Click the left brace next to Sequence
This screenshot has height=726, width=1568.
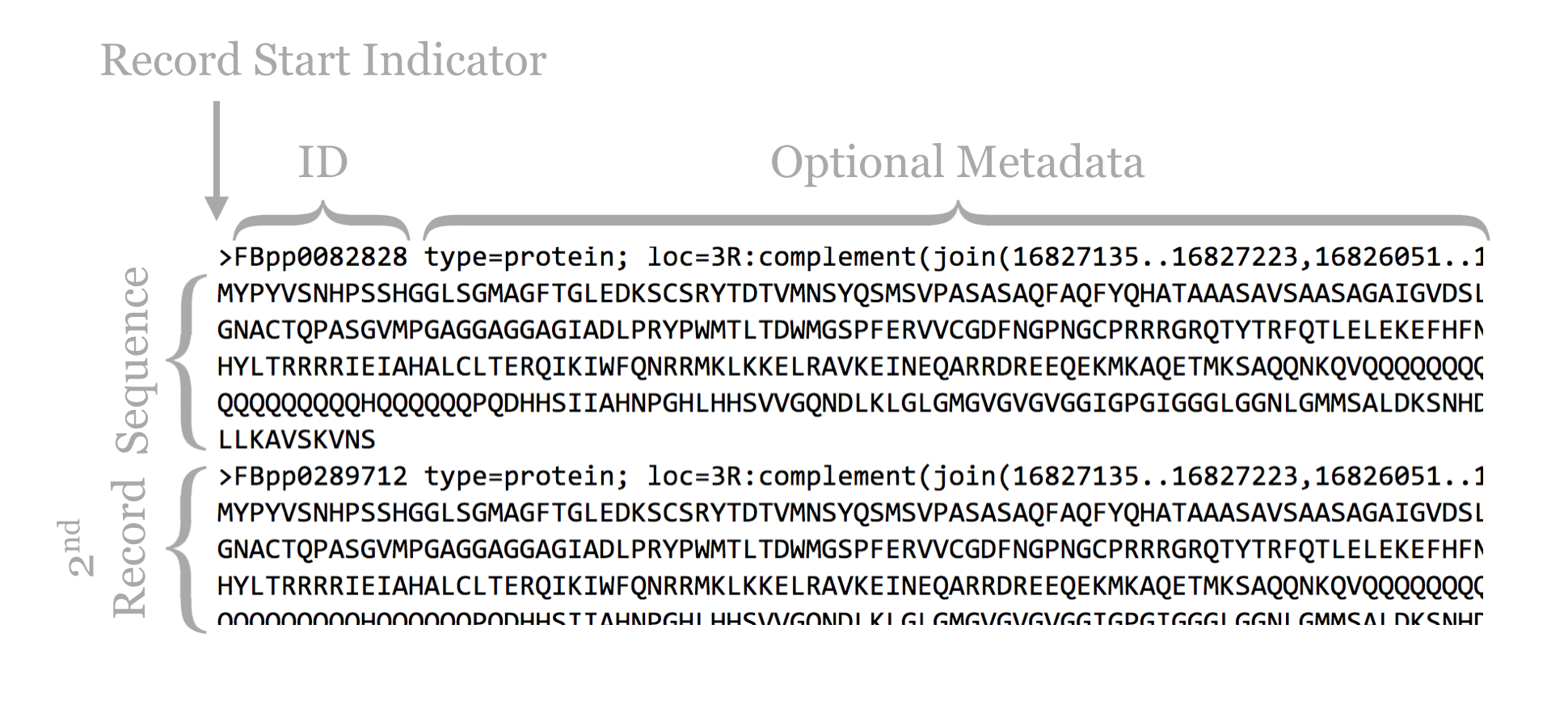(x=188, y=361)
